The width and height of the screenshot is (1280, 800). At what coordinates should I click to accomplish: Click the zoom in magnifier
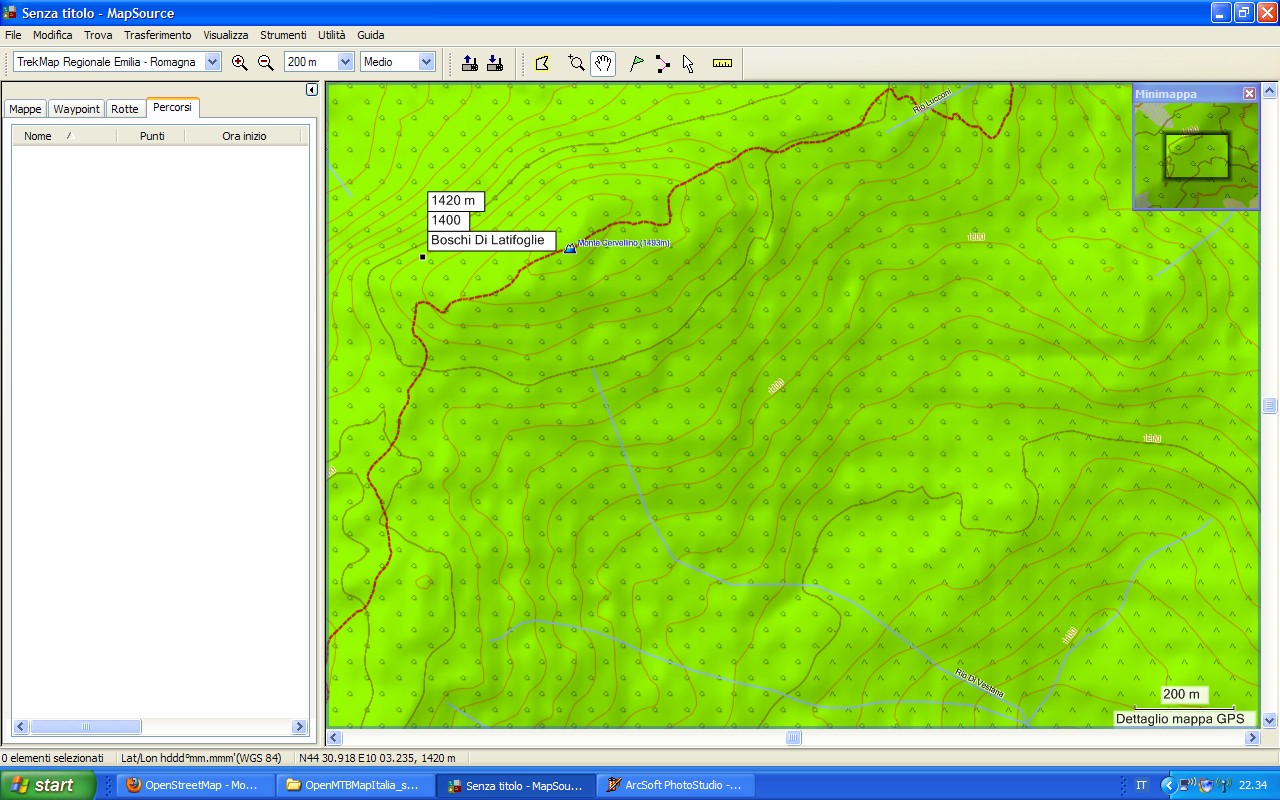tap(240, 62)
